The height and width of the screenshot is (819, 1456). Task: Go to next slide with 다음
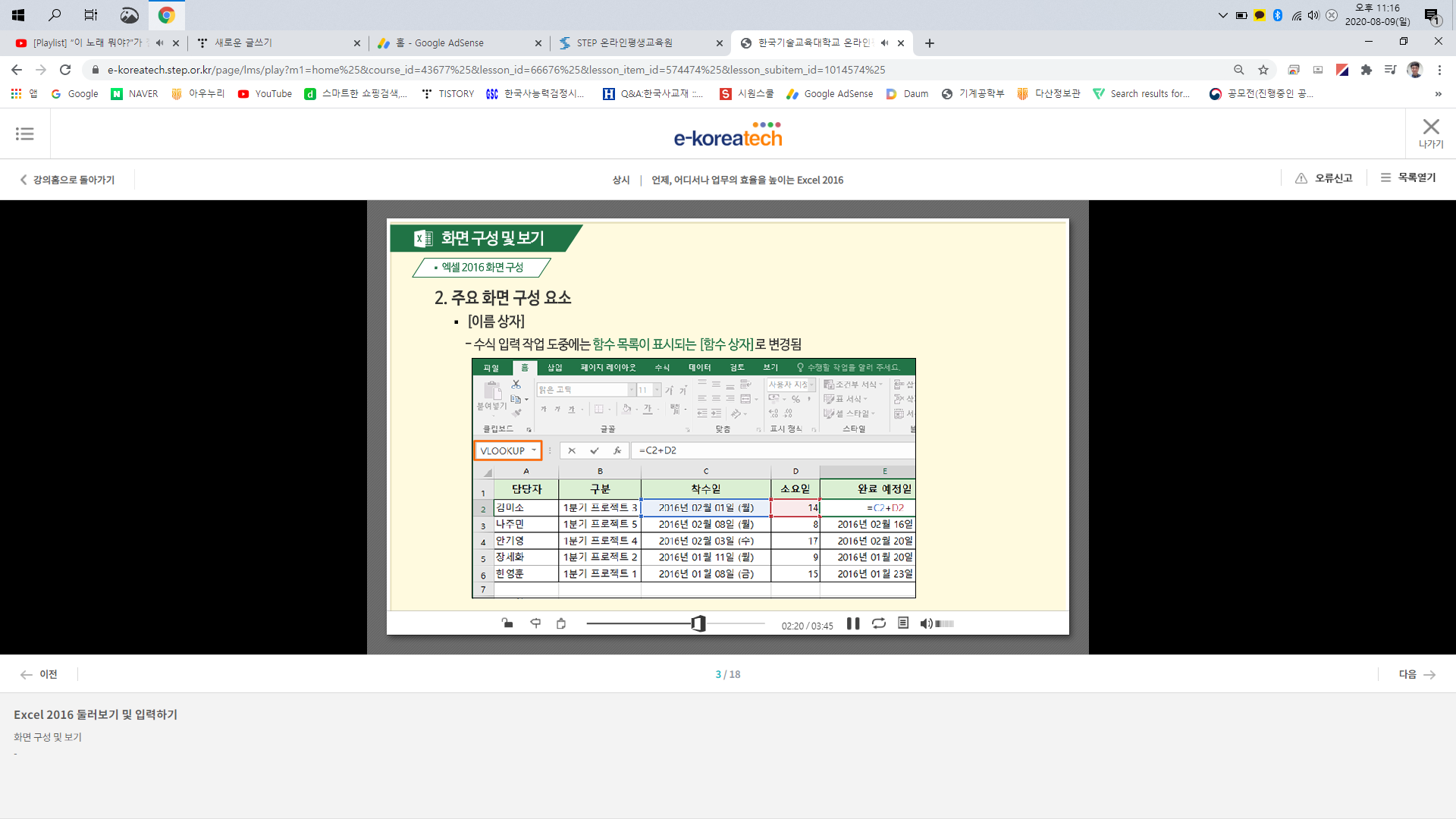(x=1417, y=674)
